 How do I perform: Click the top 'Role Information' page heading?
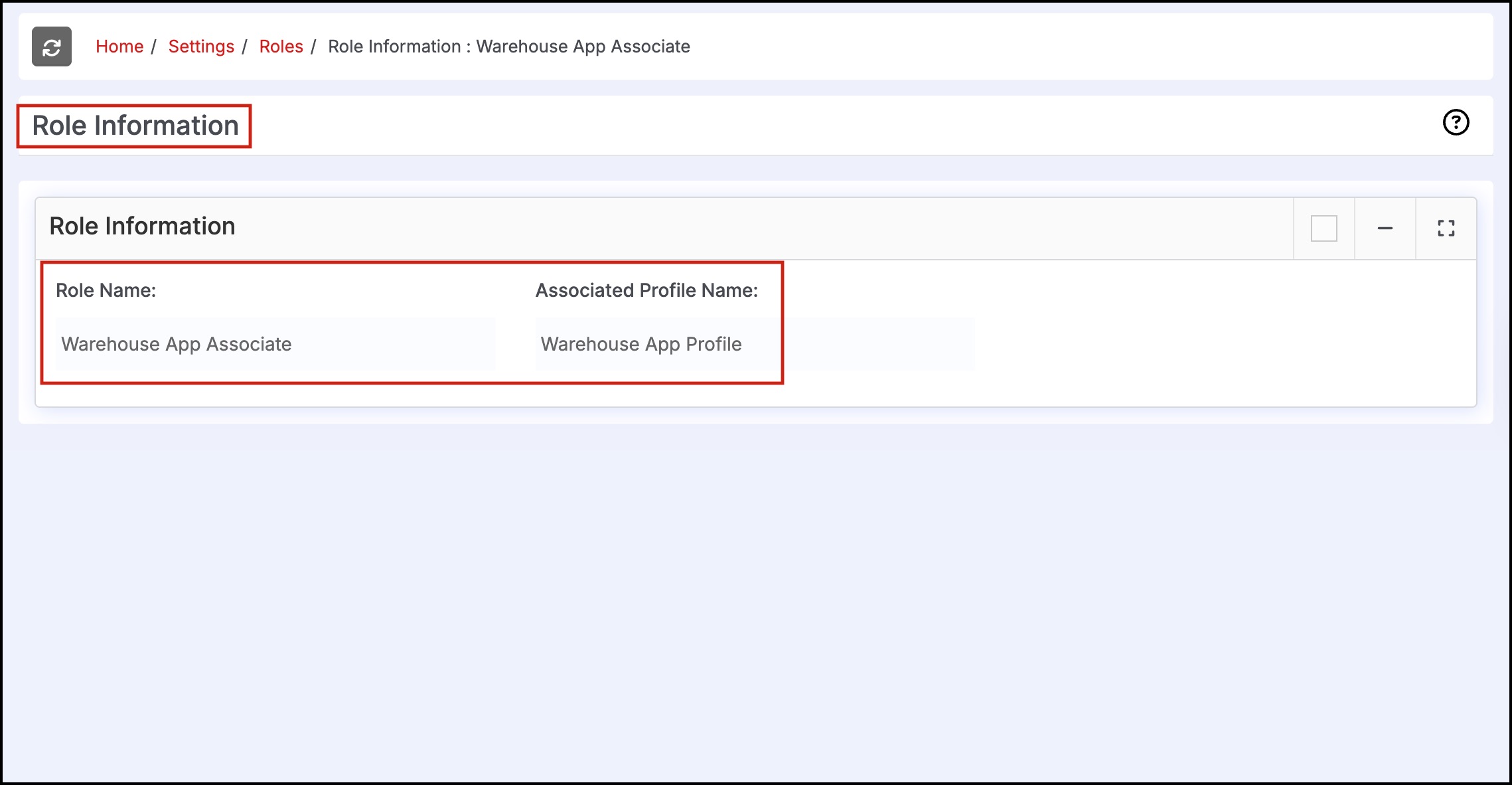[135, 126]
